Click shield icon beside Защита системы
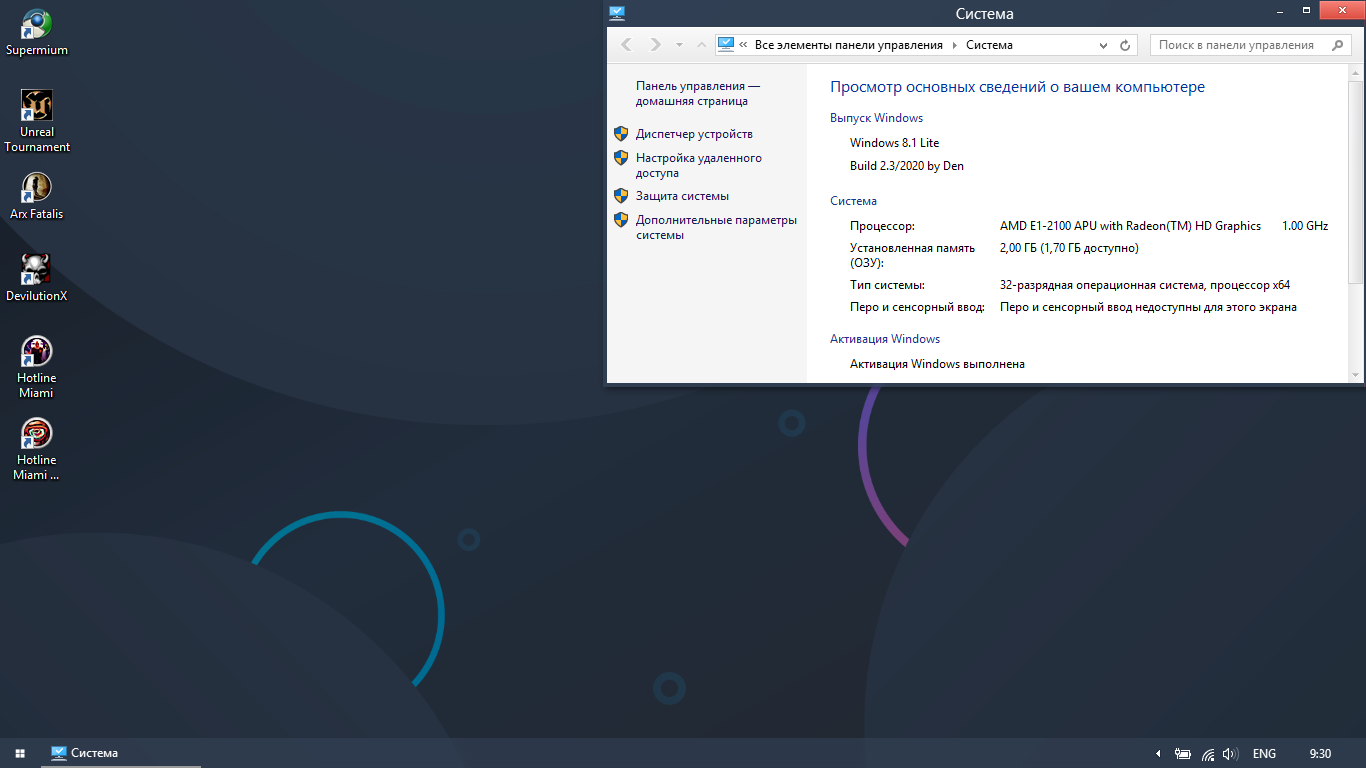The width and height of the screenshot is (1366, 768). point(621,196)
